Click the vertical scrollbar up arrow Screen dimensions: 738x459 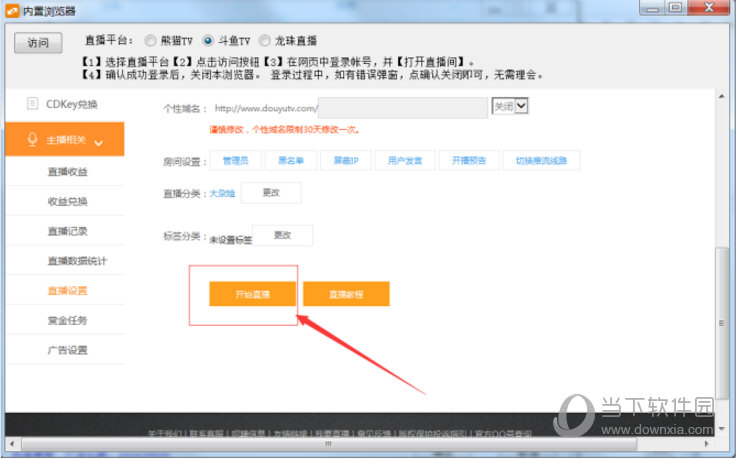click(x=722, y=97)
